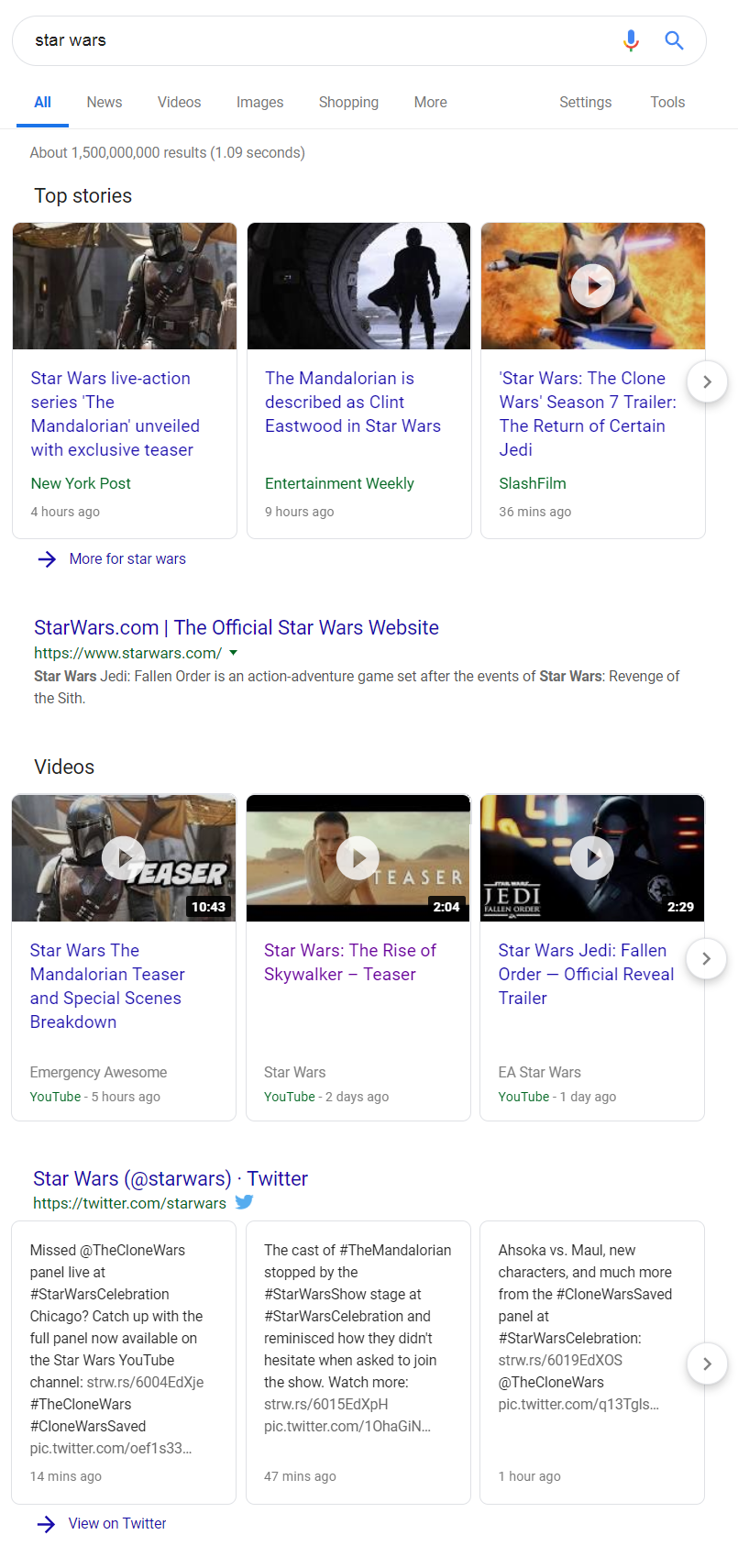Viewport: 738px width, 1568px height.
Task: Click the 14 mins ago tweet timestamp
Action: (x=66, y=1476)
